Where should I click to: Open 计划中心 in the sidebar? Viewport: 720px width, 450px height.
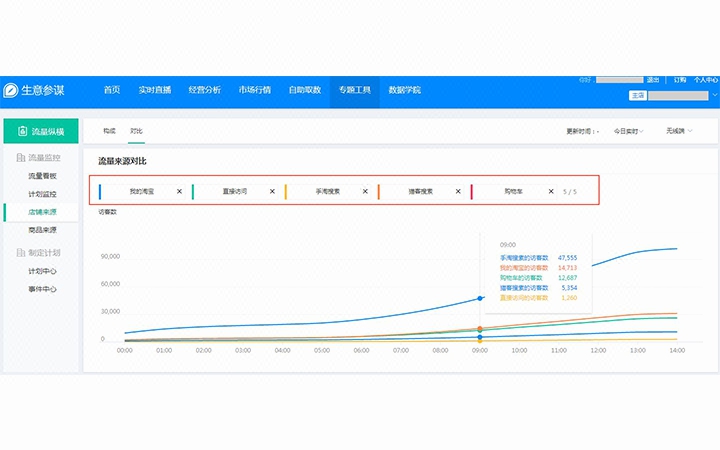pyautogui.click(x=42, y=271)
